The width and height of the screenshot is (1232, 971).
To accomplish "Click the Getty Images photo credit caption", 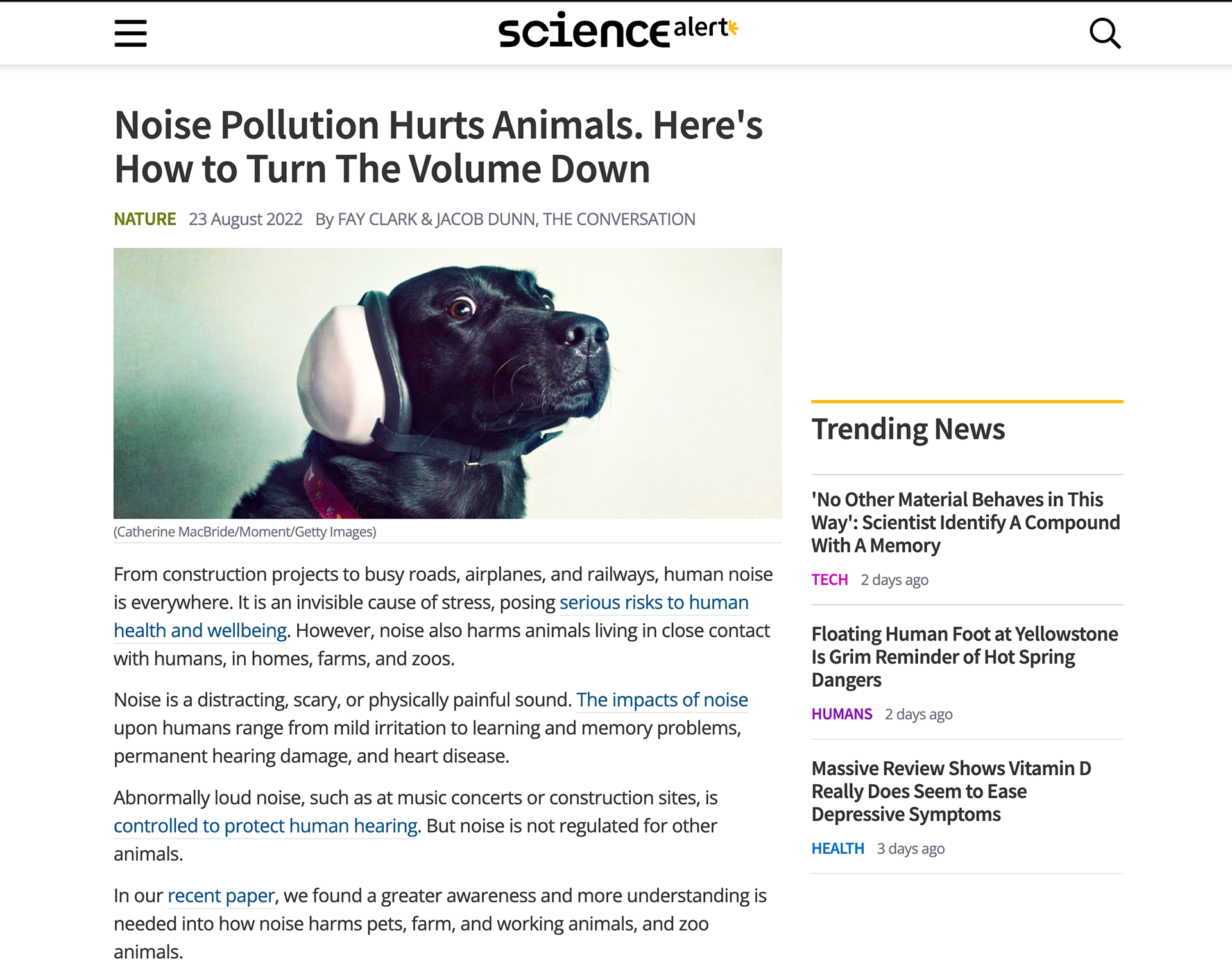I will click(245, 532).
